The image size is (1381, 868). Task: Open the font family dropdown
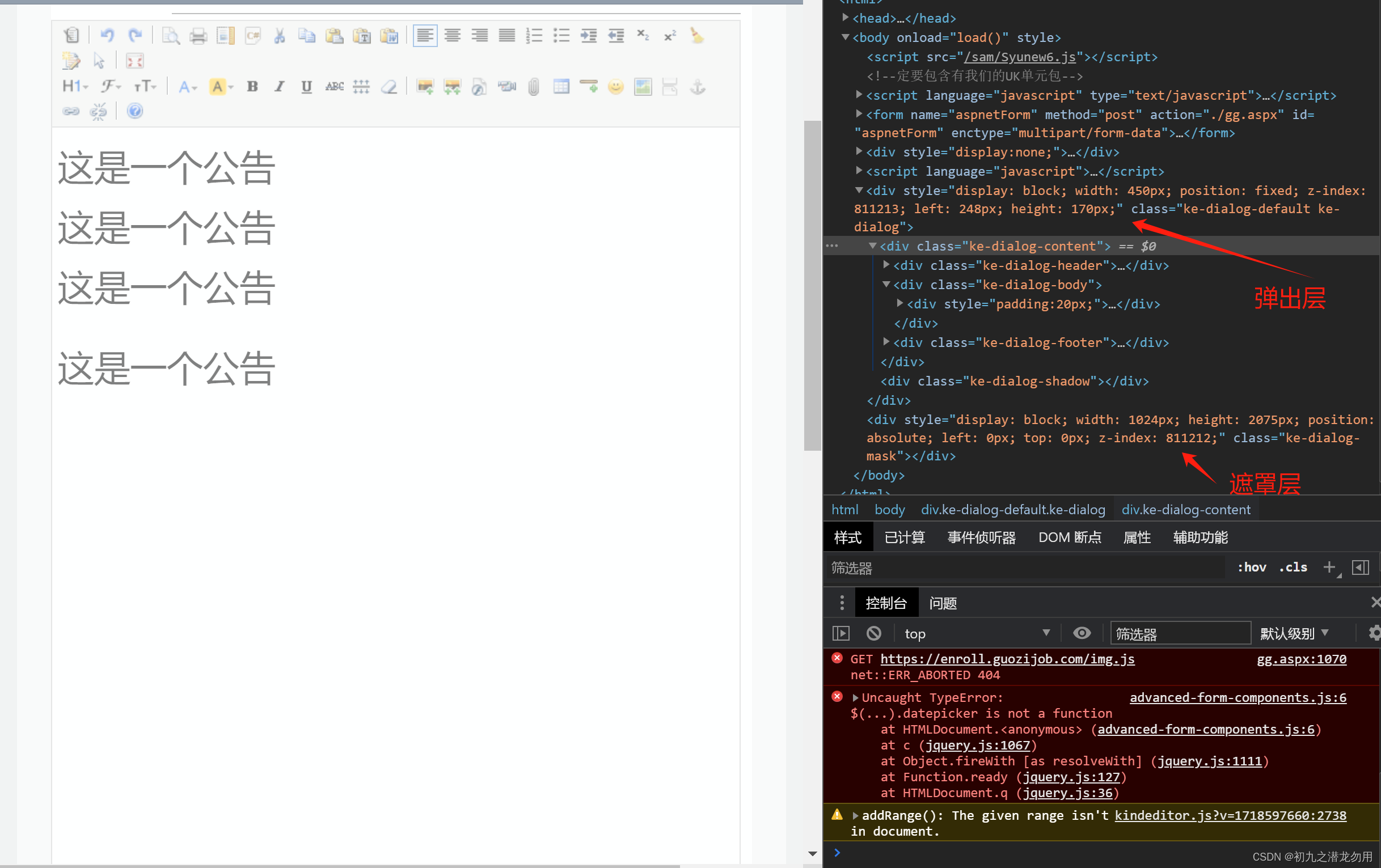coord(111,87)
